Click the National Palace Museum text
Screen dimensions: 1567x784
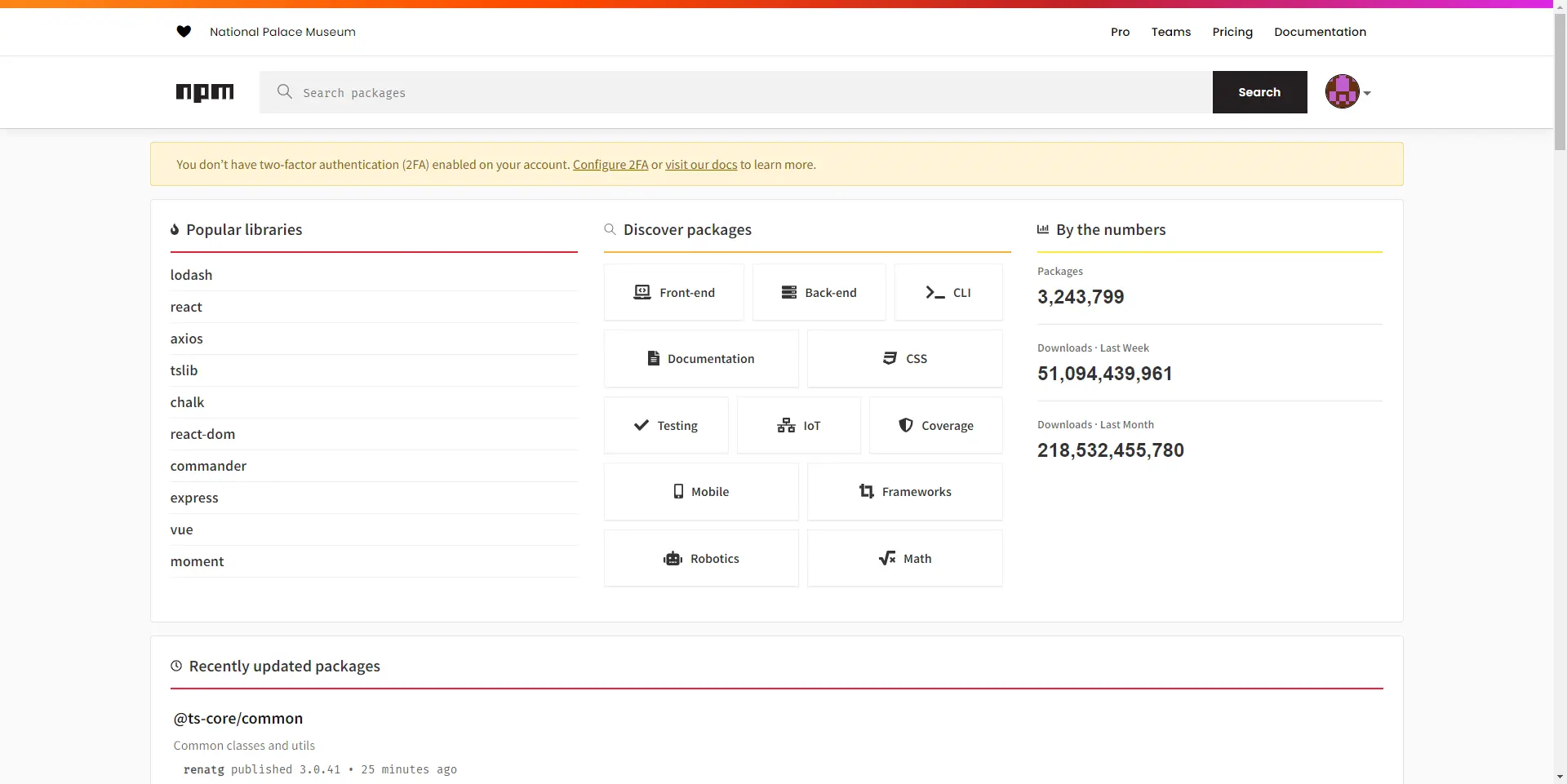(282, 32)
